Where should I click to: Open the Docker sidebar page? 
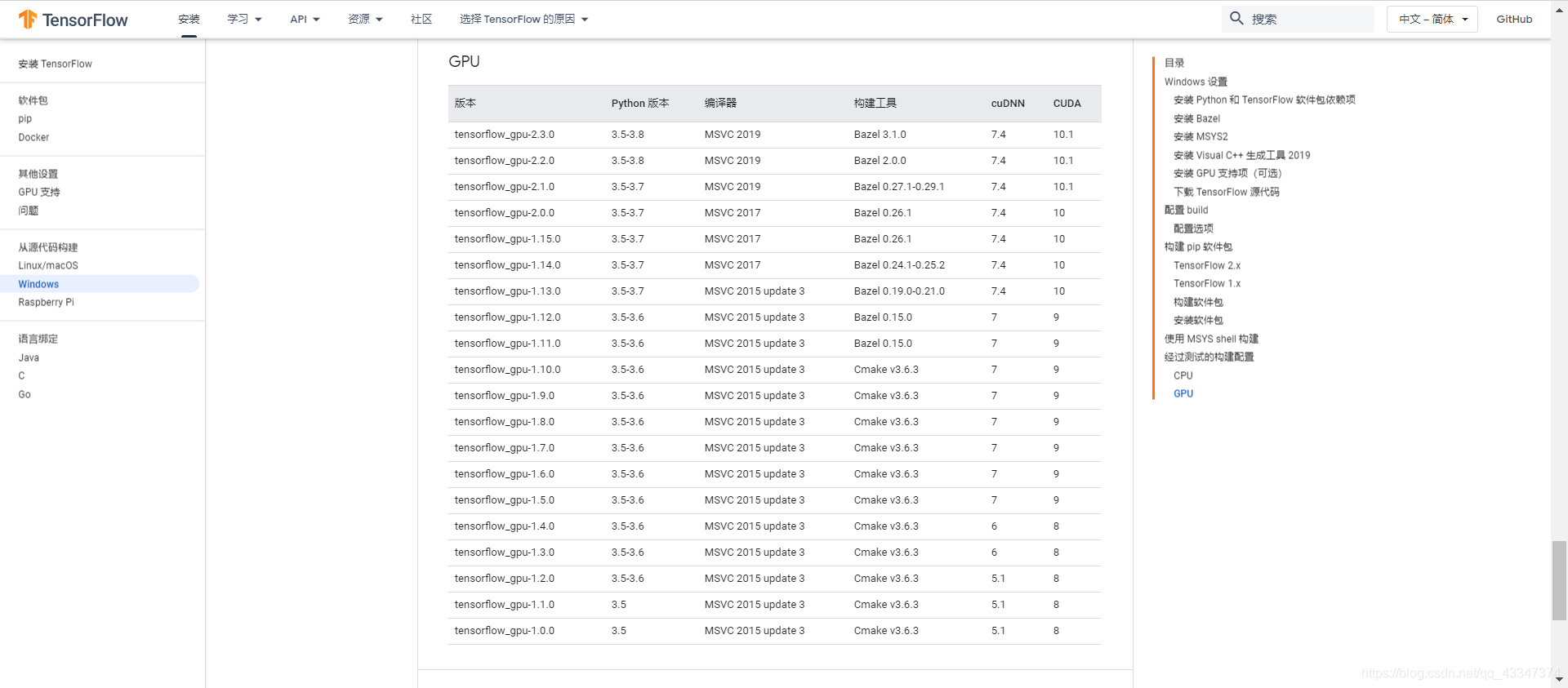(33, 137)
